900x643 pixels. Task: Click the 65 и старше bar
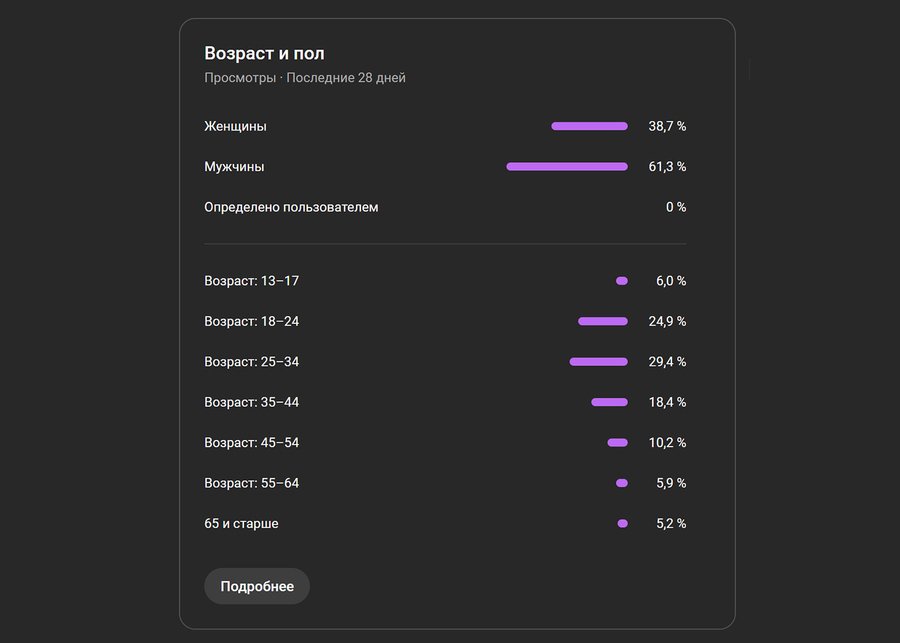pos(623,523)
